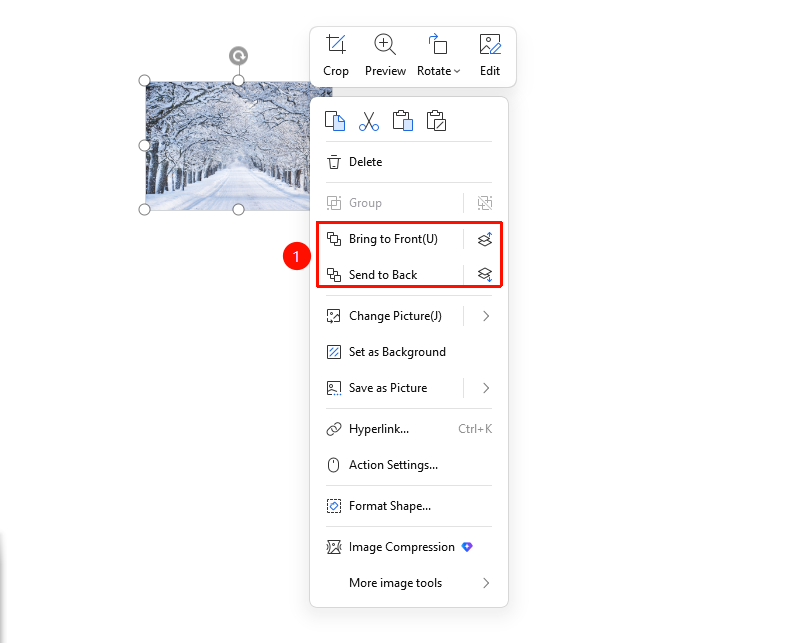Choose Set as Background
The height and width of the screenshot is (643, 812).
click(409, 352)
